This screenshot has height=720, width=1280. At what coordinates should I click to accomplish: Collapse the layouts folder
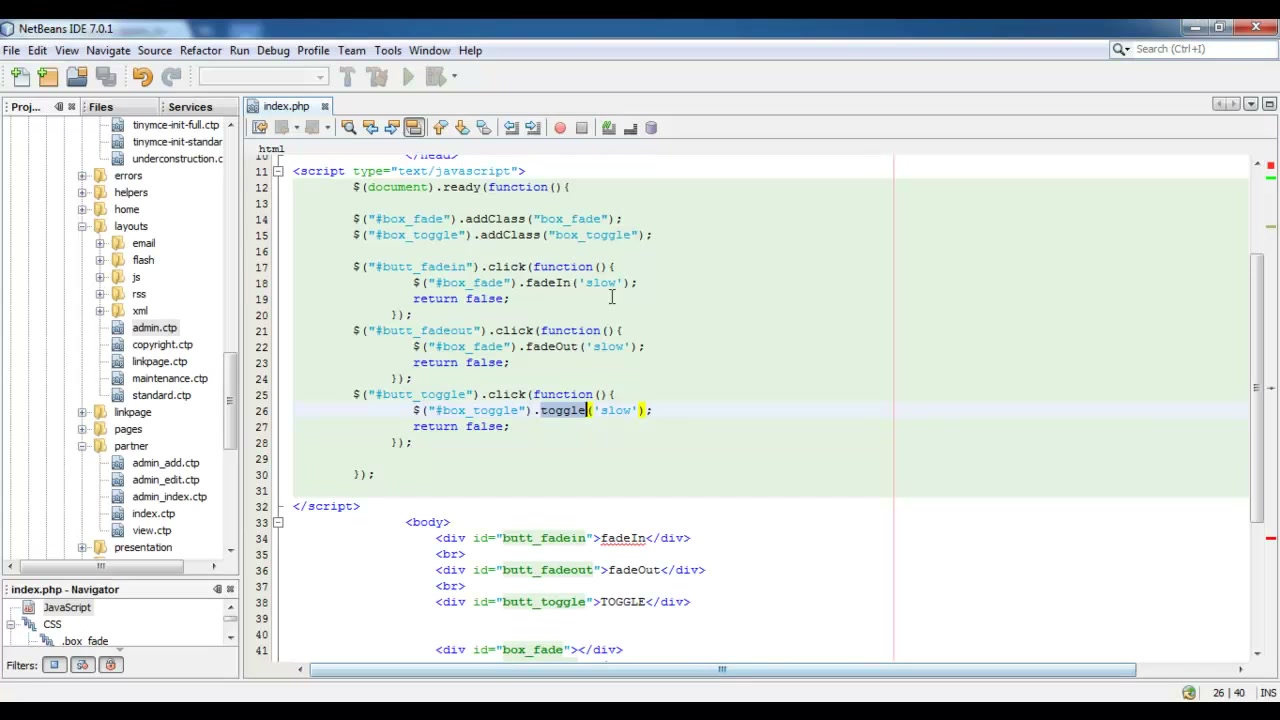82,227
